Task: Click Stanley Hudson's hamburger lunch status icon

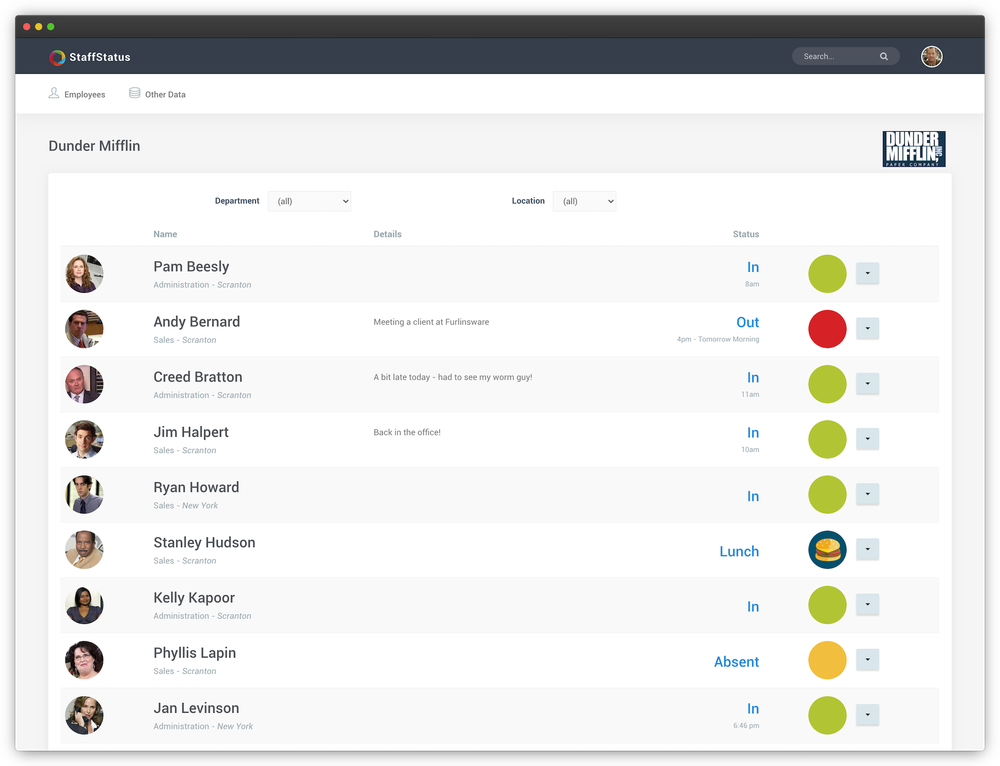Action: click(x=827, y=549)
